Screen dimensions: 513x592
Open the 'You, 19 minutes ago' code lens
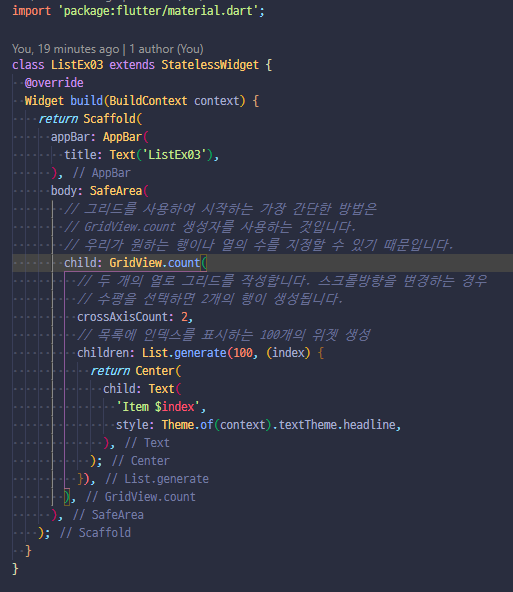tap(65, 49)
